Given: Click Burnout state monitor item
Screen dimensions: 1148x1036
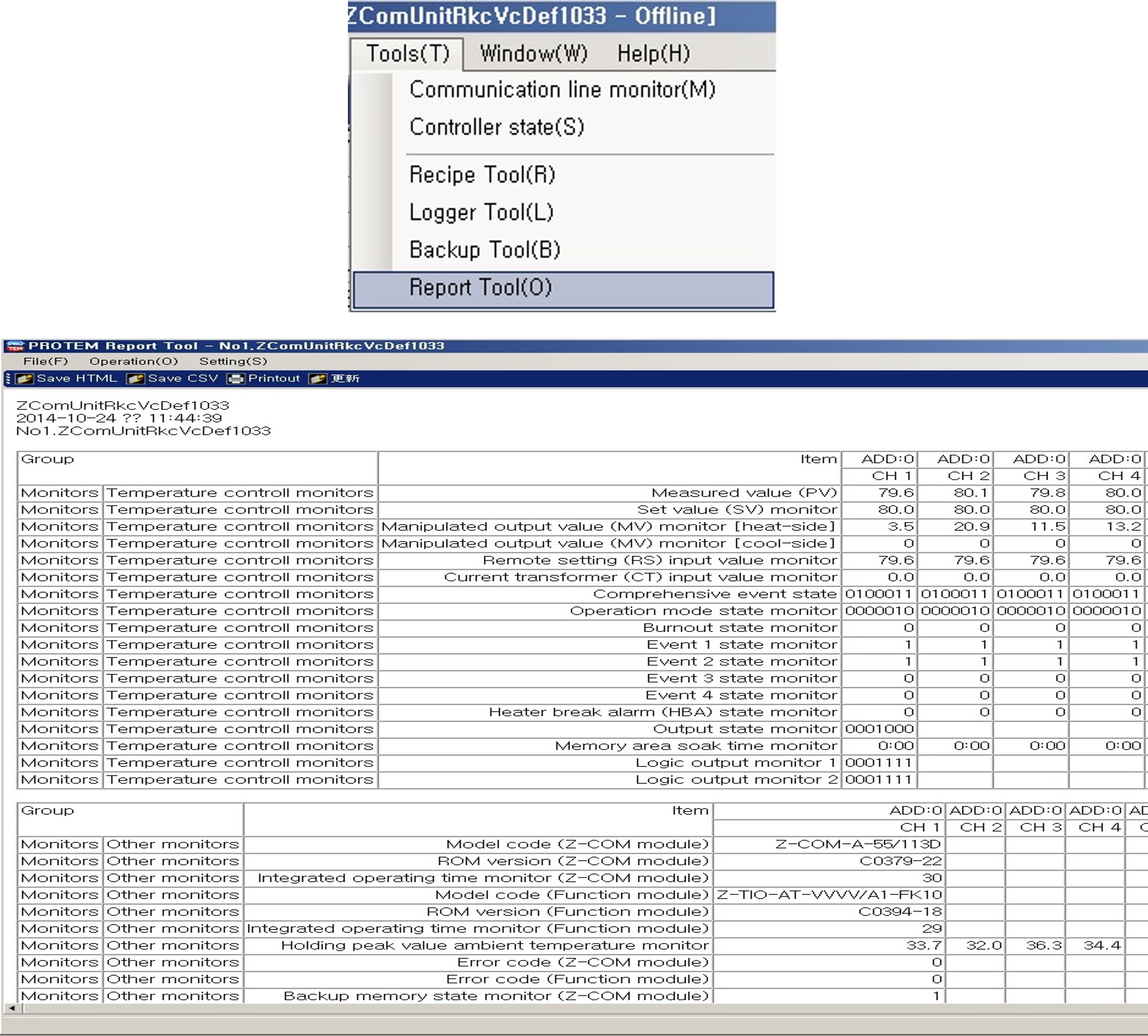Looking at the screenshot, I should (609, 627).
